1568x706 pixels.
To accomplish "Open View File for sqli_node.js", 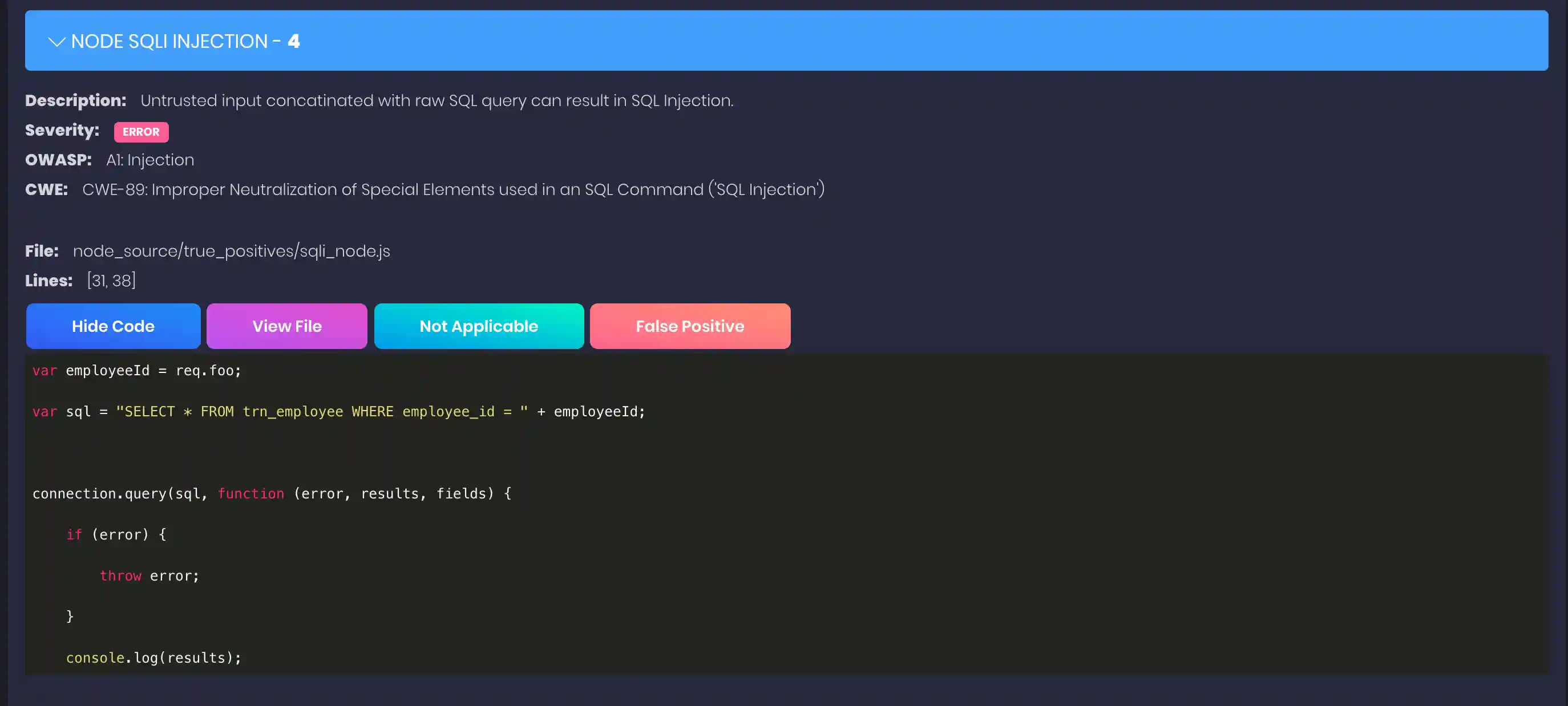I will (x=286, y=326).
